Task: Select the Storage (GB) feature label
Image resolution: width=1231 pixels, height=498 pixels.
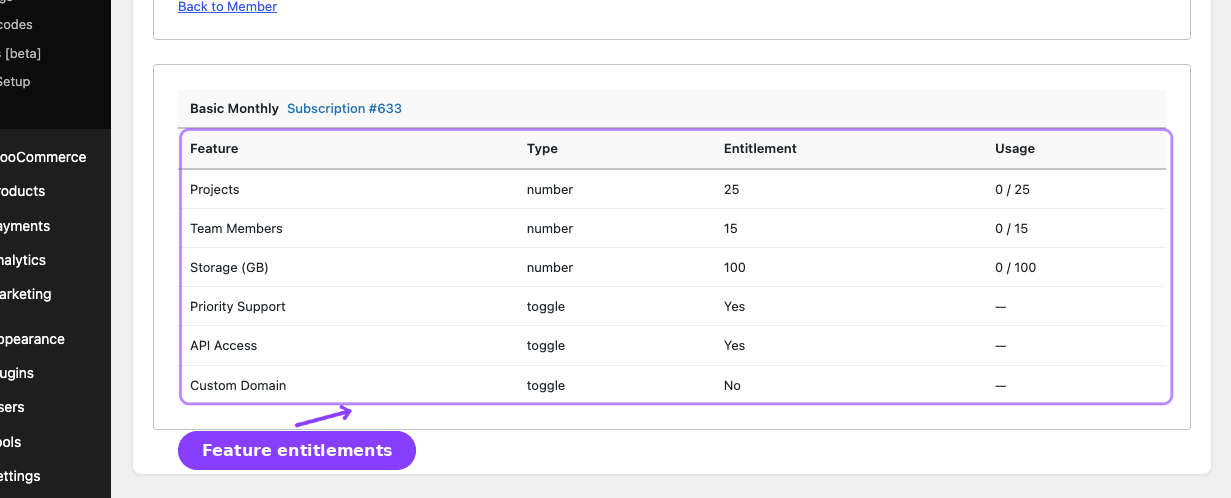Action: coord(229,267)
